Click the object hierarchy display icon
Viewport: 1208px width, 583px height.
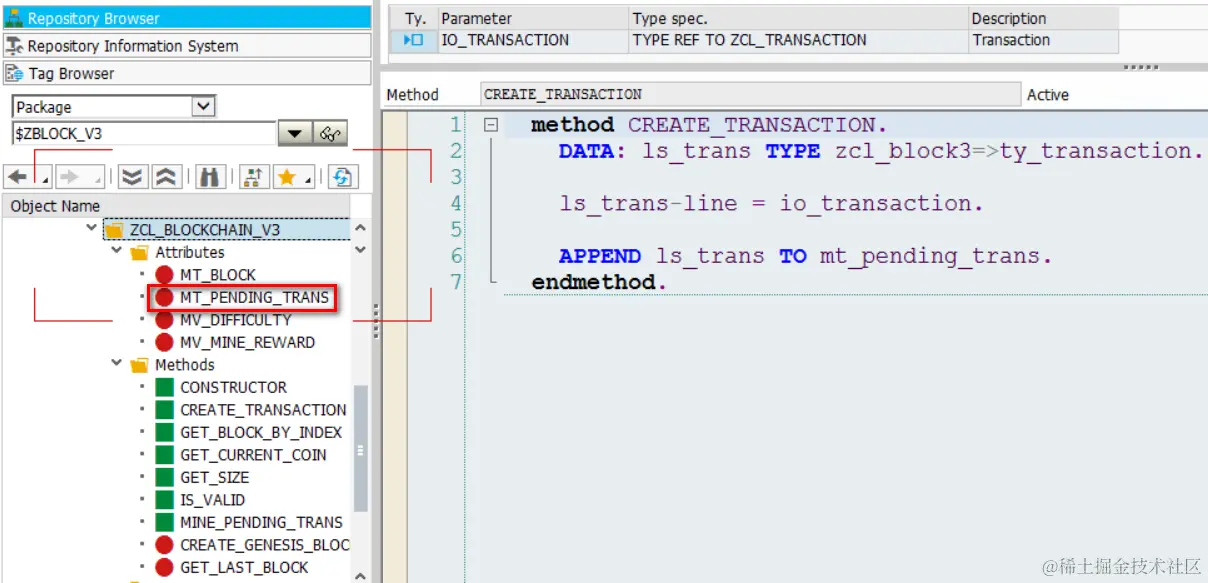click(x=253, y=177)
